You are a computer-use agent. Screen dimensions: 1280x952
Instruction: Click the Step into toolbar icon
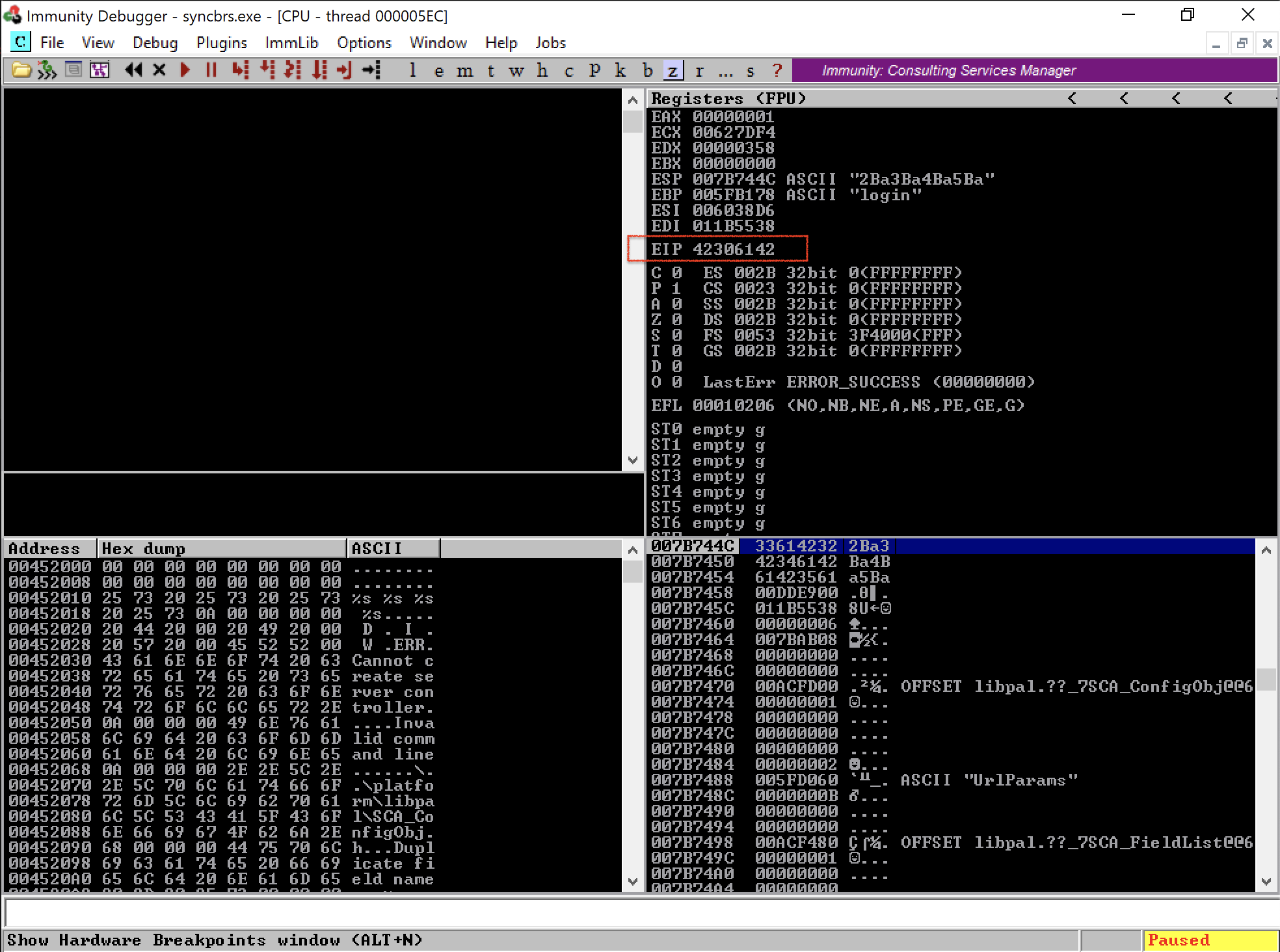[x=240, y=70]
